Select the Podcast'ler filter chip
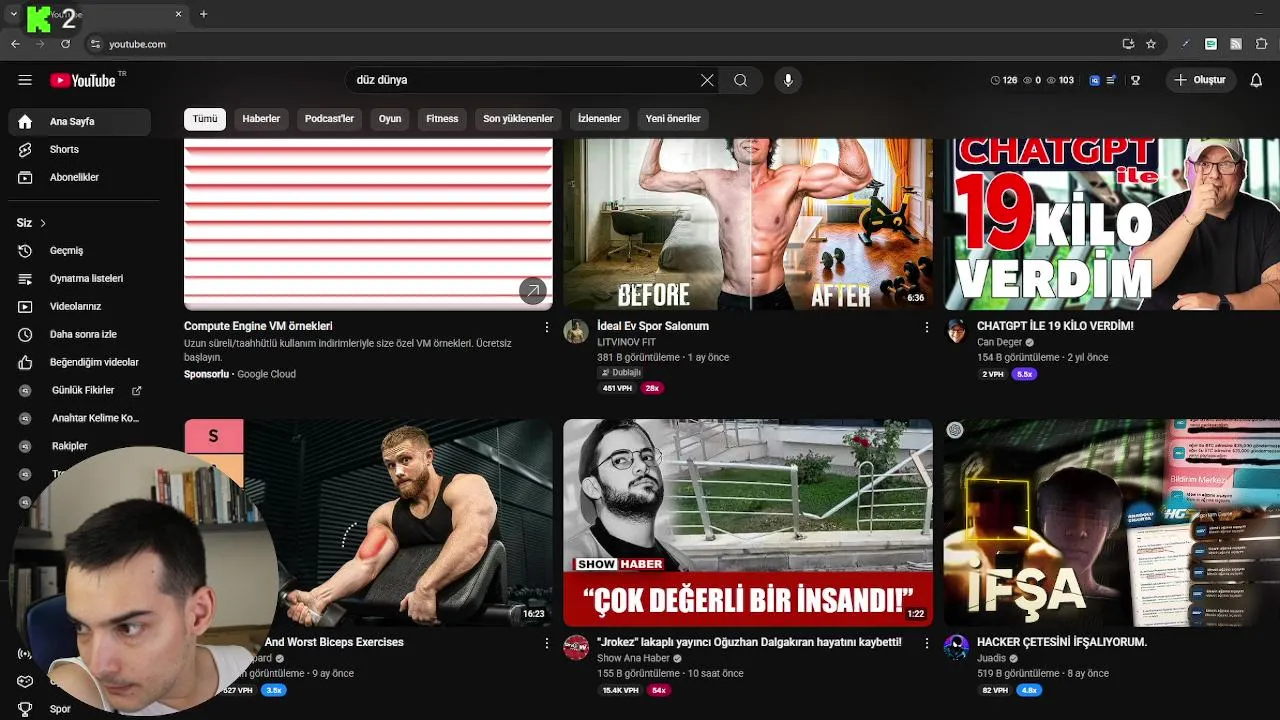 (329, 119)
